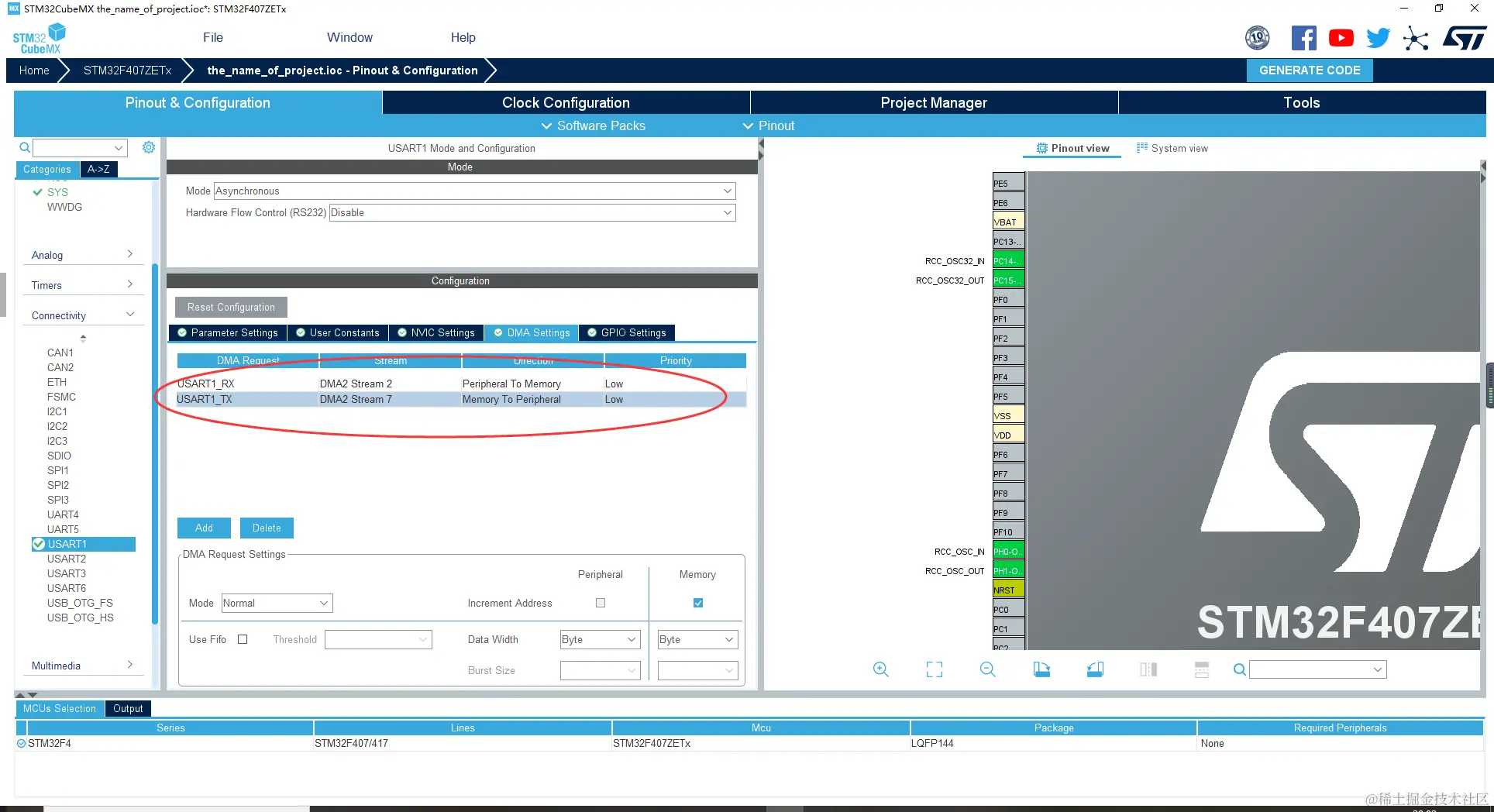Viewport: 1494px width, 812px height.
Task: Select the PF6 pin
Action: 1008,454
